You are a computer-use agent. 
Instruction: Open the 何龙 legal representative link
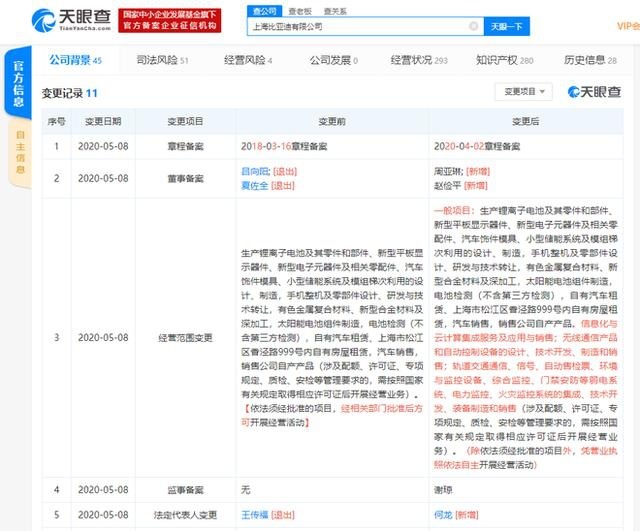[x=443, y=515]
